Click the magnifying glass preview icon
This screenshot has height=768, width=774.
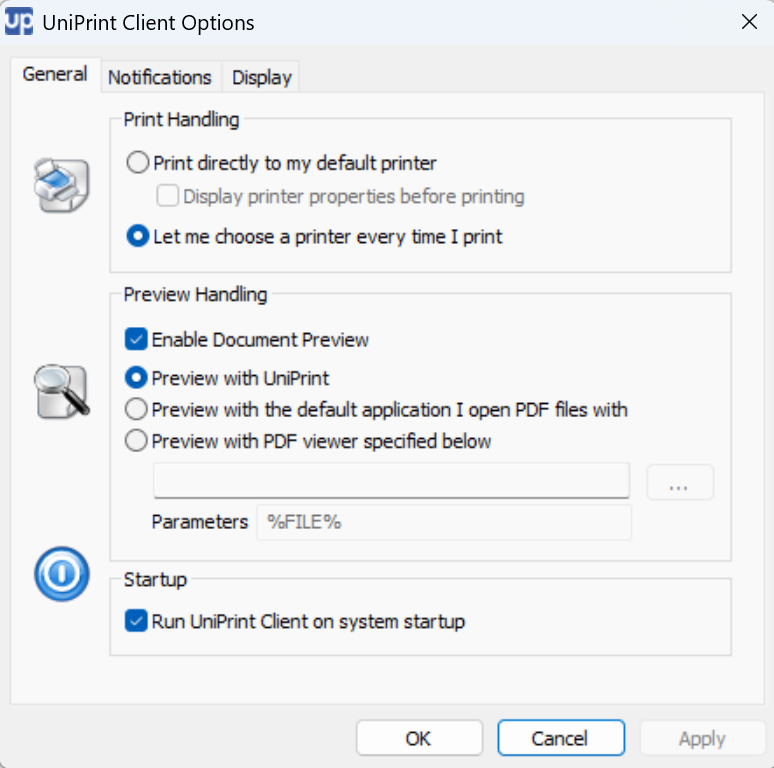point(62,392)
